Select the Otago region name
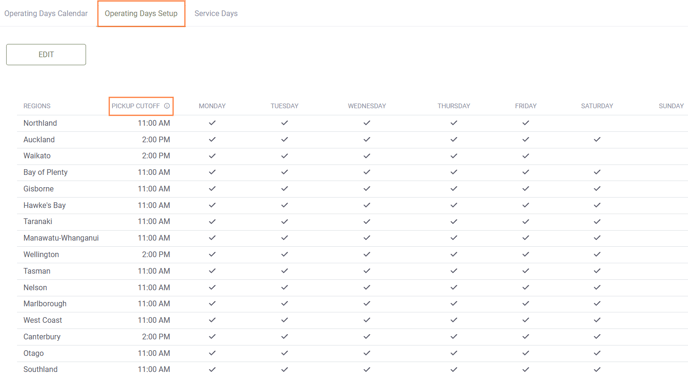The height and width of the screenshot is (380, 688). pyautogui.click(x=33, y=353)
